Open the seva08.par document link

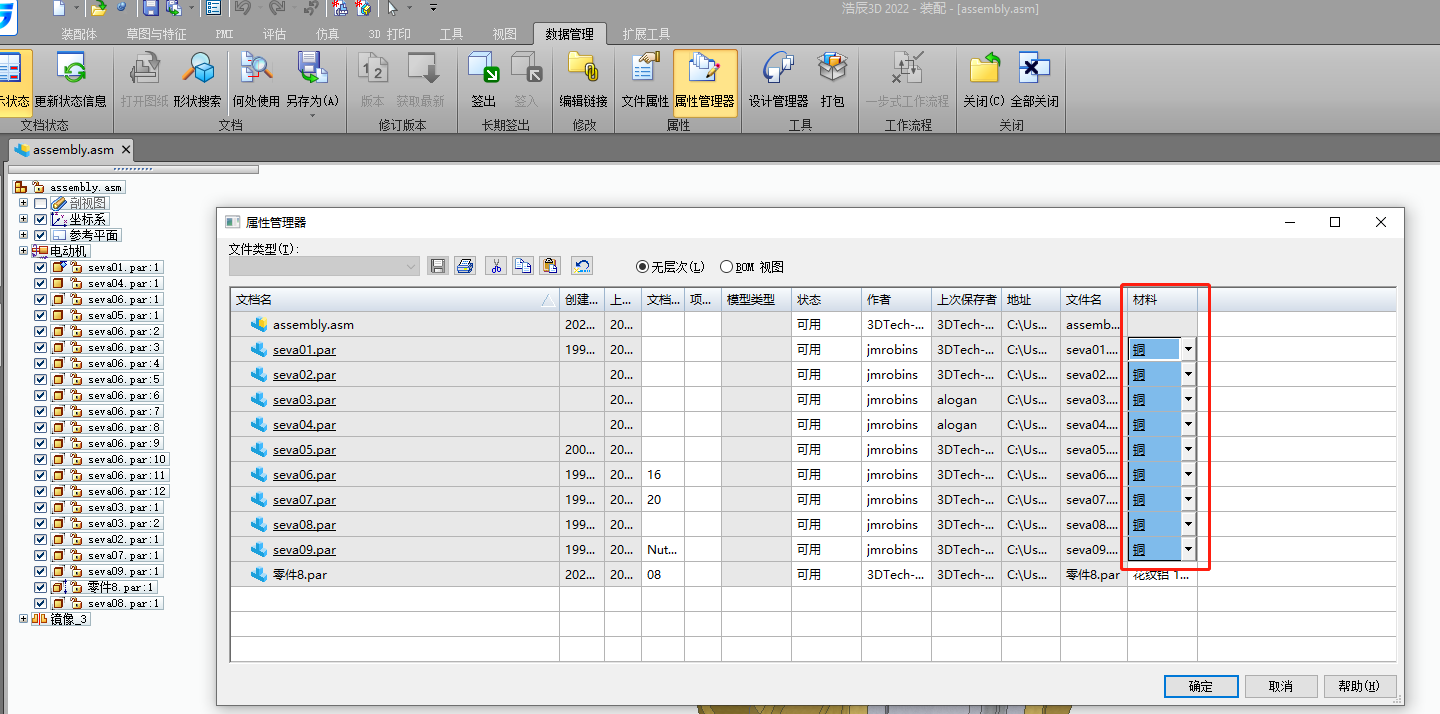pos(304,525)
